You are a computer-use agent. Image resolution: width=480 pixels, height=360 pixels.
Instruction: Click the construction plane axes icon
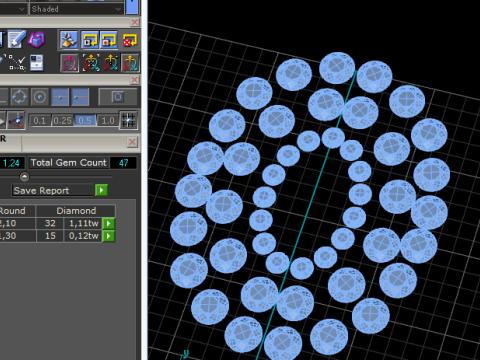pos(16,121)
